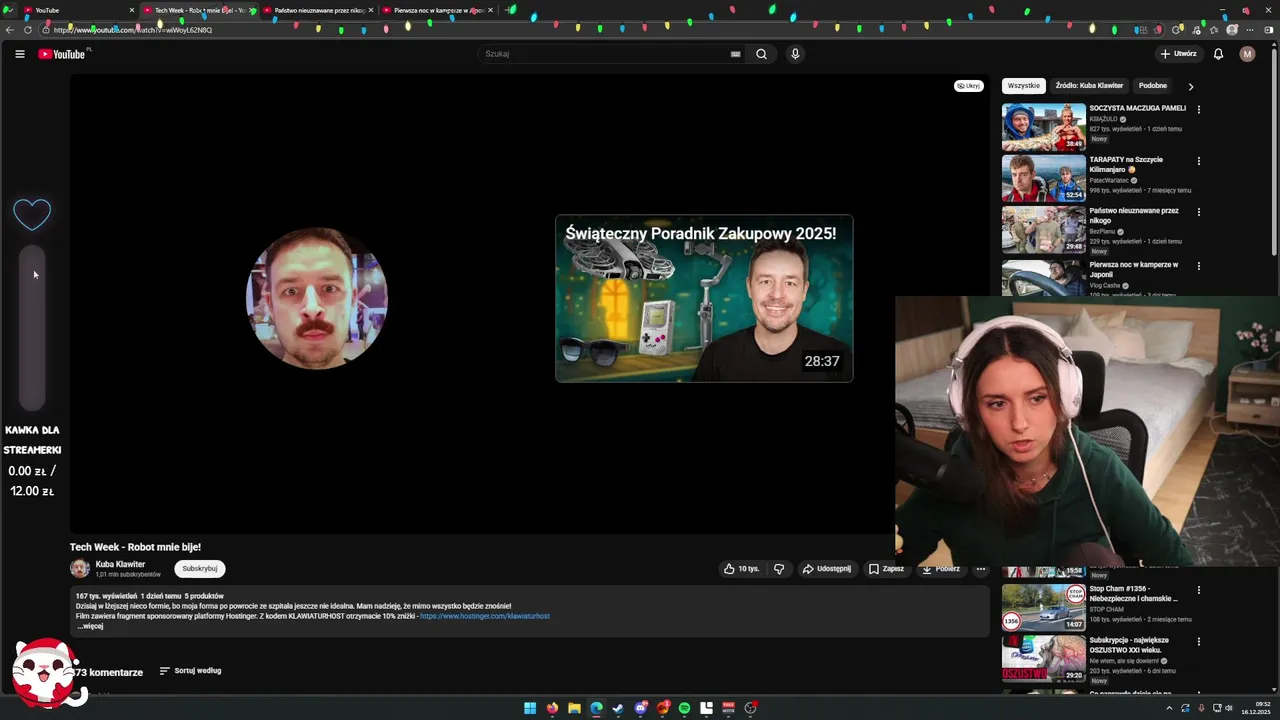Open the Kuba Klawiter channel name link
The image size is (1280, 720).
pyautogui.click(x=120, y=564)
